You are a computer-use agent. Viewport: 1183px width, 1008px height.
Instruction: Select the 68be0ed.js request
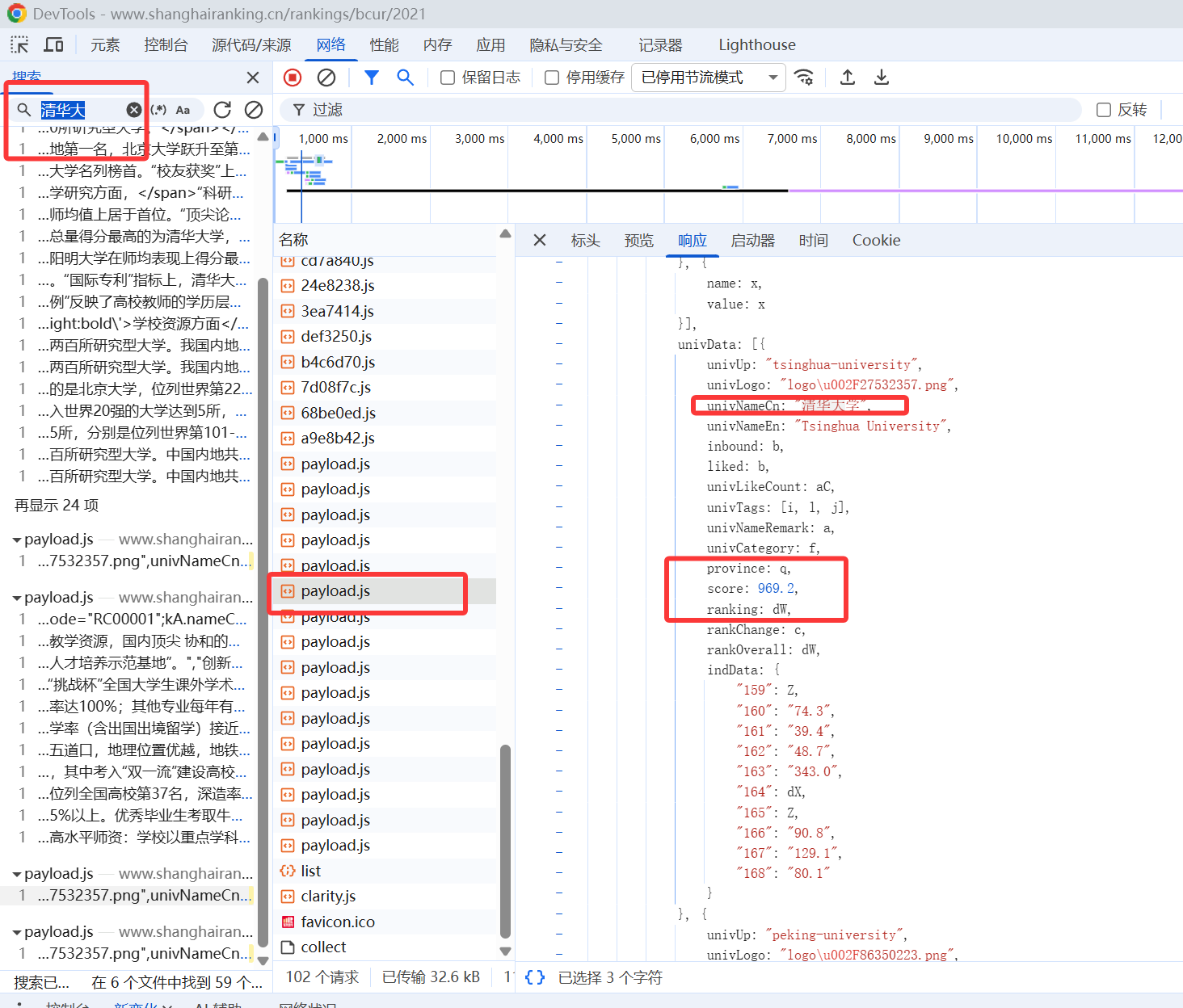(385, 413)
